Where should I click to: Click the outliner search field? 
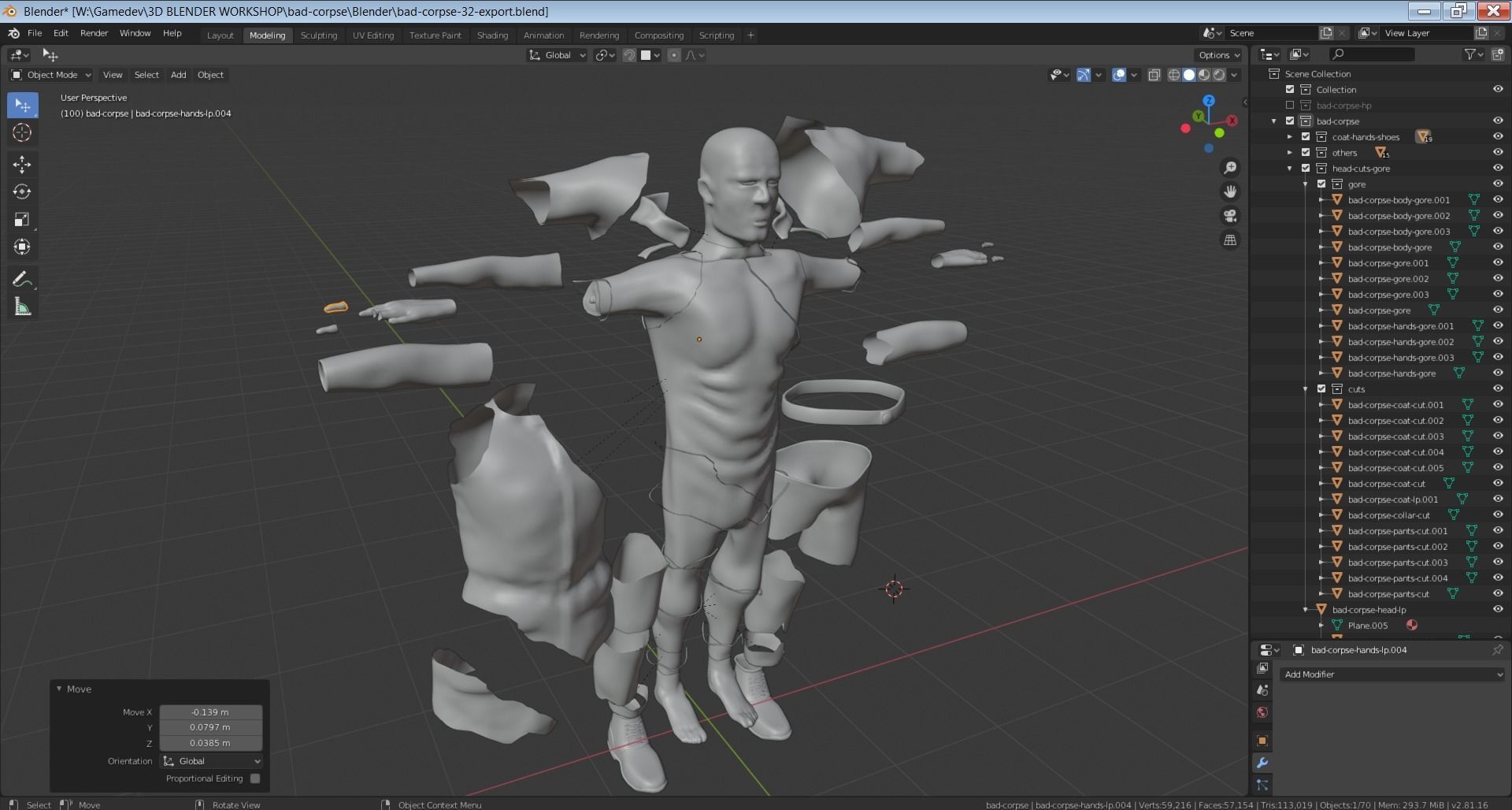1371,54
